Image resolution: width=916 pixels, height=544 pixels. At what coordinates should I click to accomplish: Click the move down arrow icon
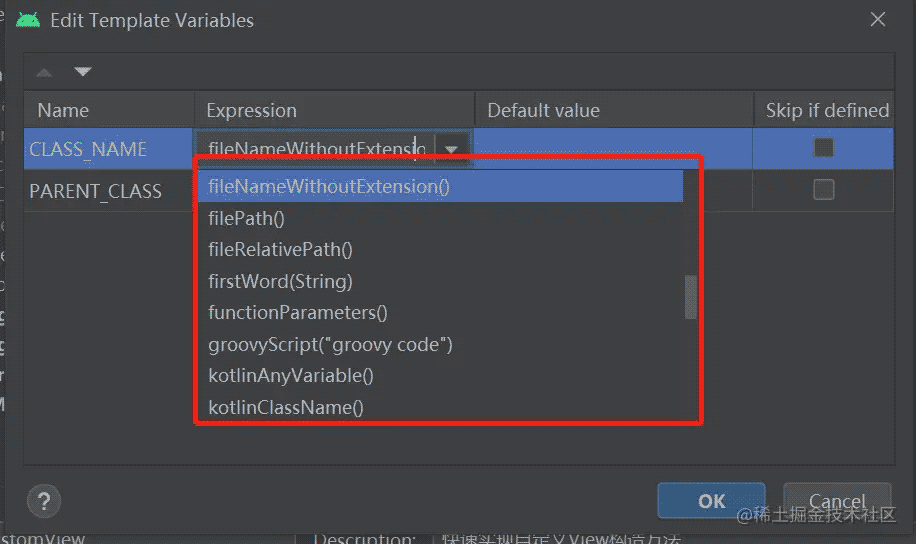(83, 72)
